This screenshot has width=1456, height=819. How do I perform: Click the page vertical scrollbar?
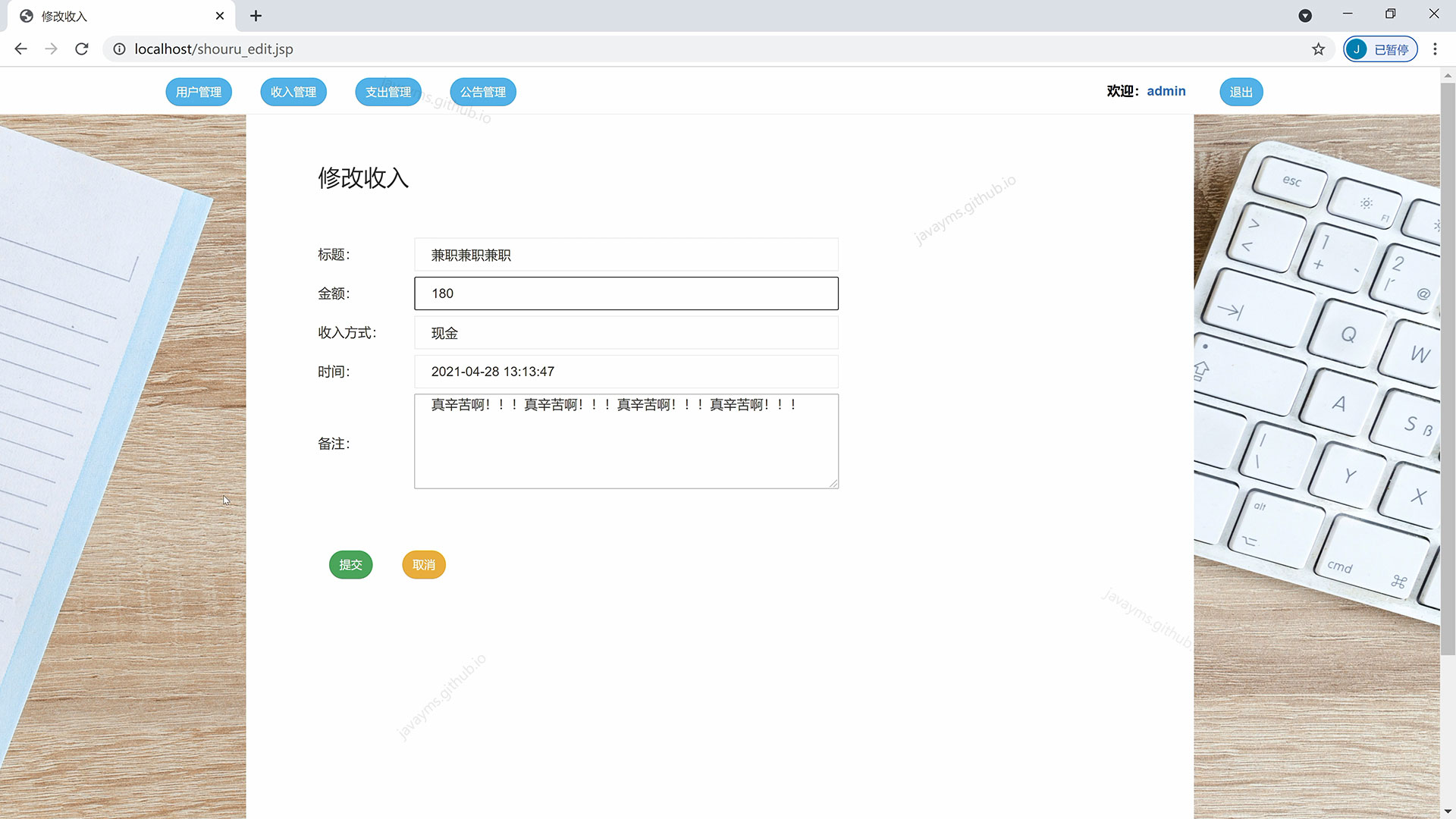pyautogui.click(x=1448, y=364)
